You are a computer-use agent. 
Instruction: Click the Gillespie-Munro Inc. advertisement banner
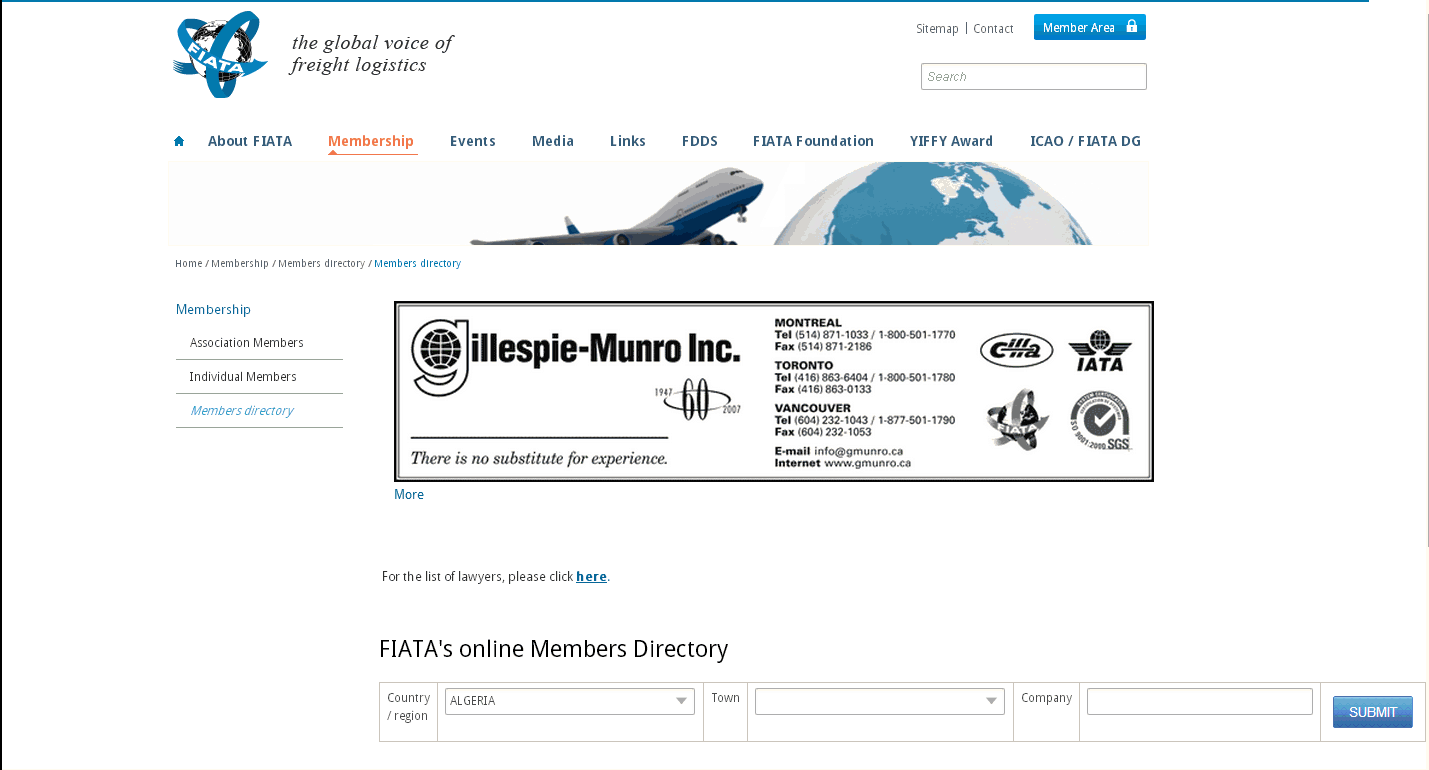(774, 391)
